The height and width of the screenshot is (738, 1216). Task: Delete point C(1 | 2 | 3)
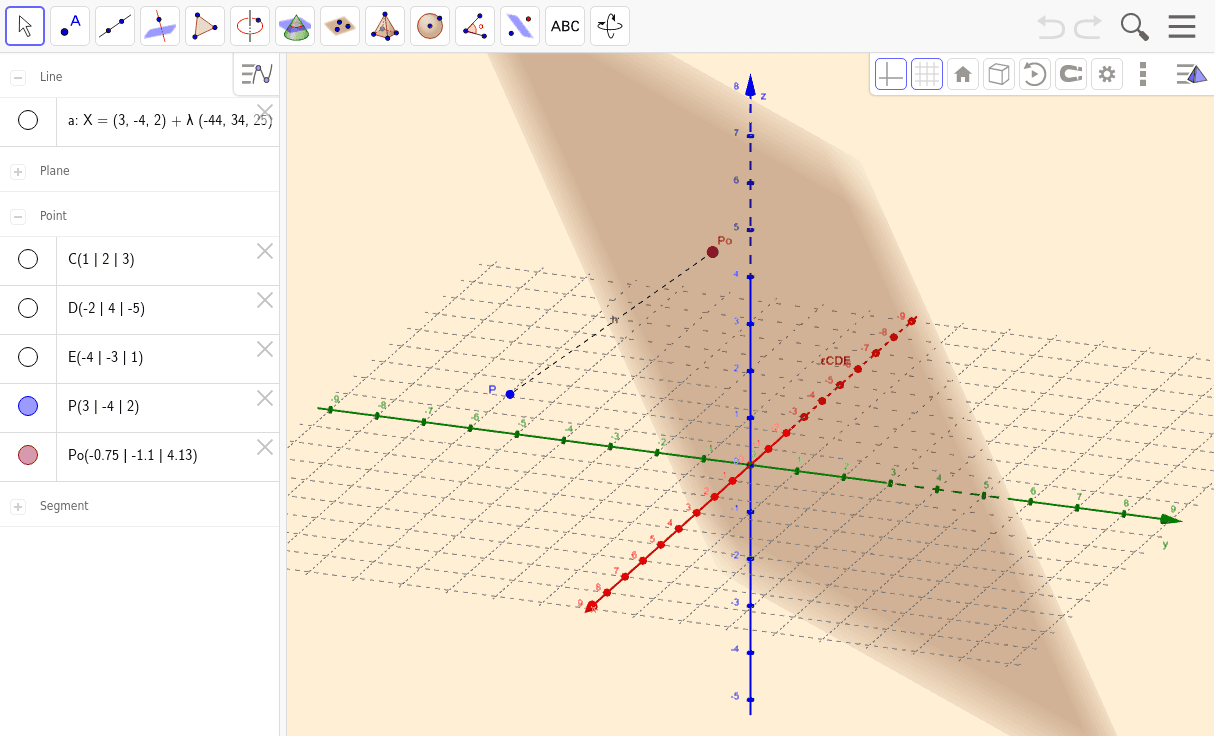265,251
